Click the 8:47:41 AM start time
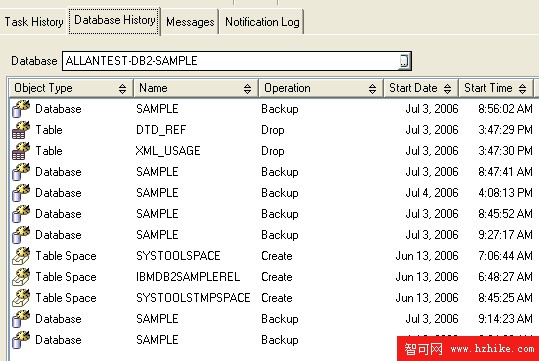539x361 pixels. 505,172
